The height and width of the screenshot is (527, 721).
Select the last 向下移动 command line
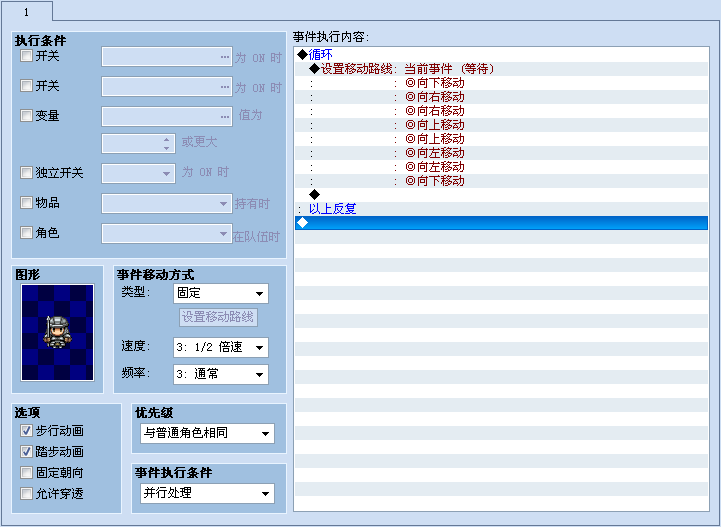[501, 181]
